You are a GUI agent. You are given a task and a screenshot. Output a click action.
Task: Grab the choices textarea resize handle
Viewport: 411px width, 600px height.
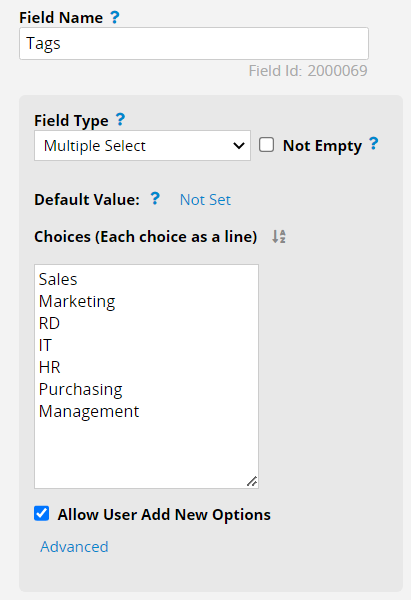point(252,481)
